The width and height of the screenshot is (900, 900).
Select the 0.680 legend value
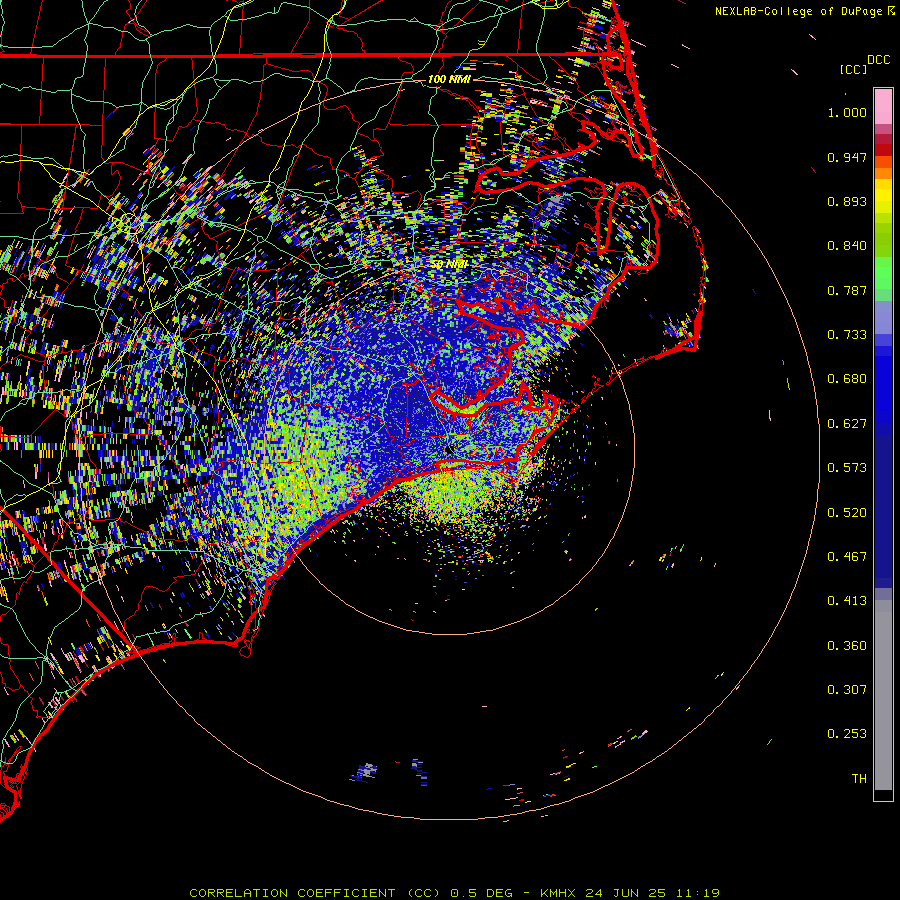coord(847,379)
